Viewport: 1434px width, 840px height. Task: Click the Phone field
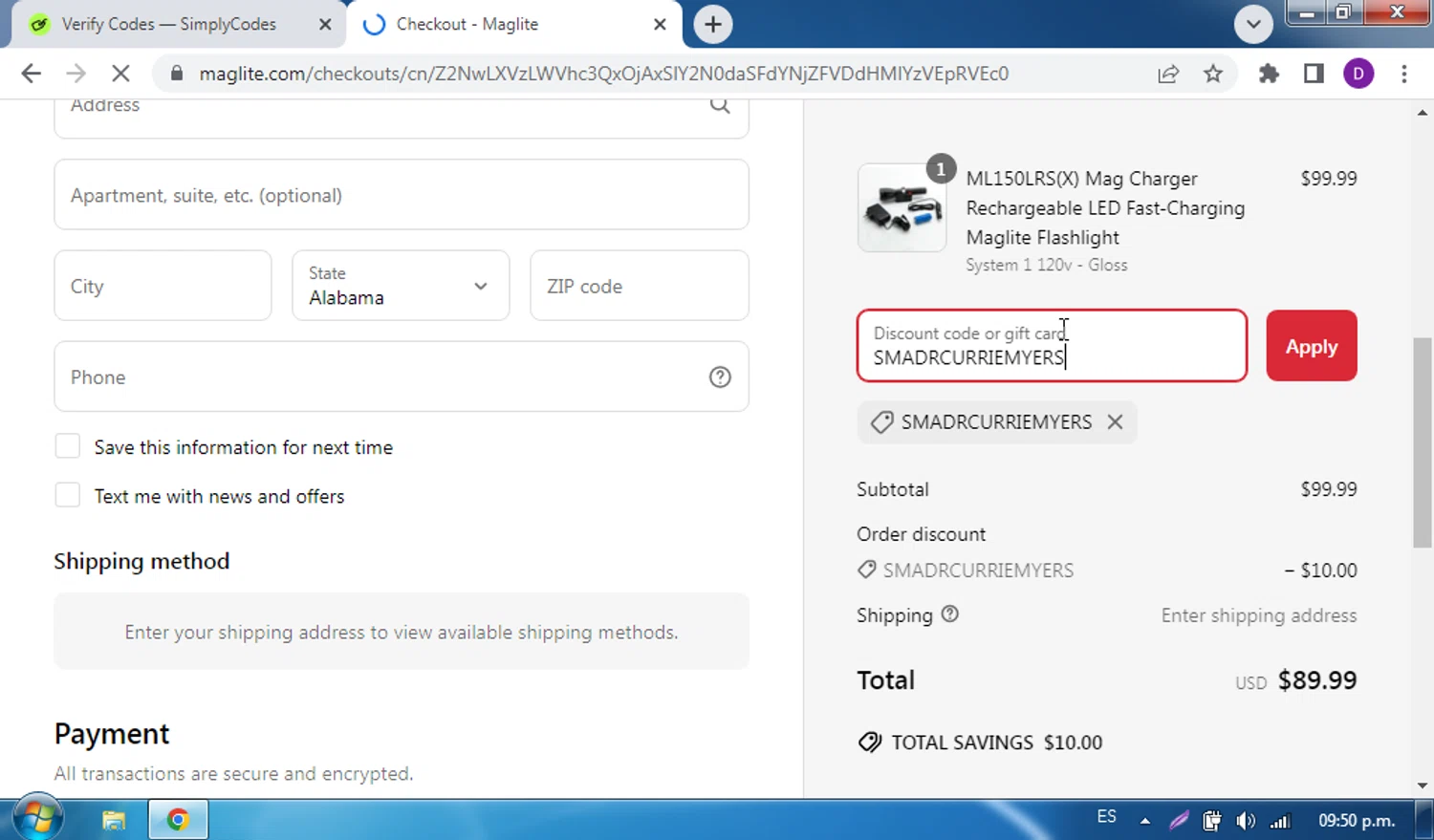point(402,377)
